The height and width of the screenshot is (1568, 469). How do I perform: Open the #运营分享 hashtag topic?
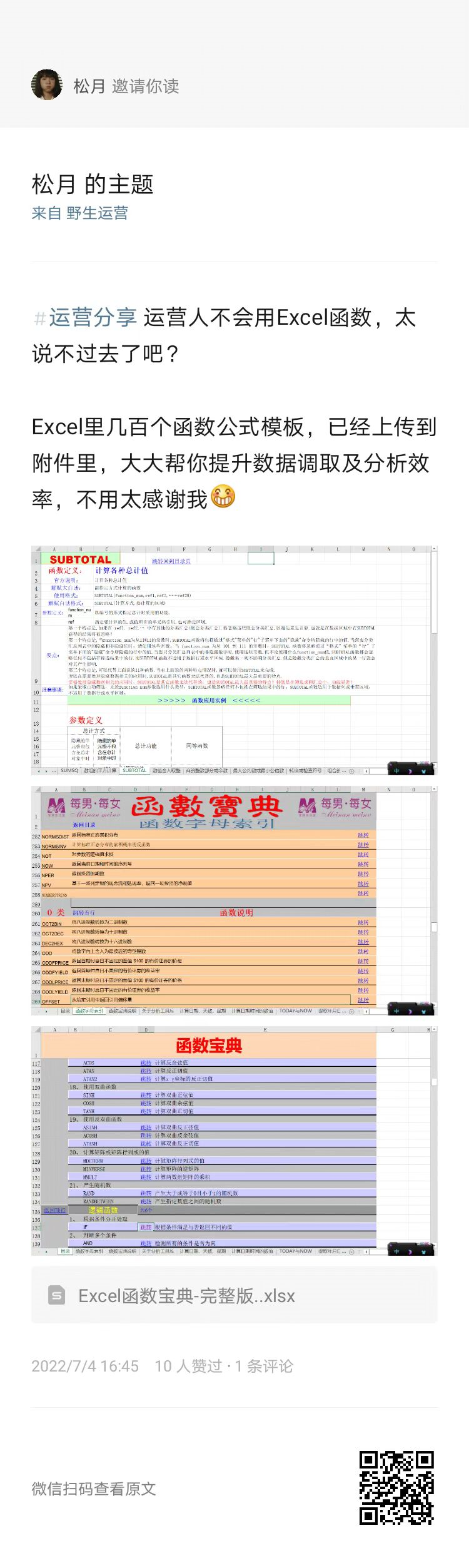[85, 317]
